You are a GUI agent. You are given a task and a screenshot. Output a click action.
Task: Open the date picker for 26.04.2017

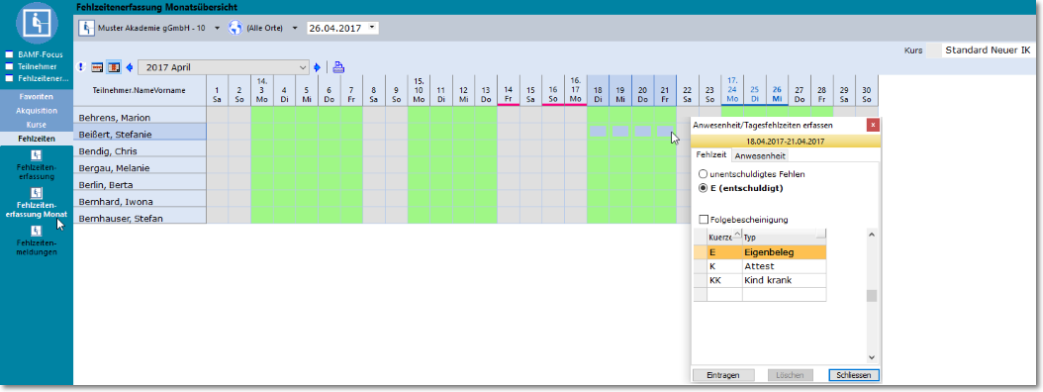coord(371,28)
